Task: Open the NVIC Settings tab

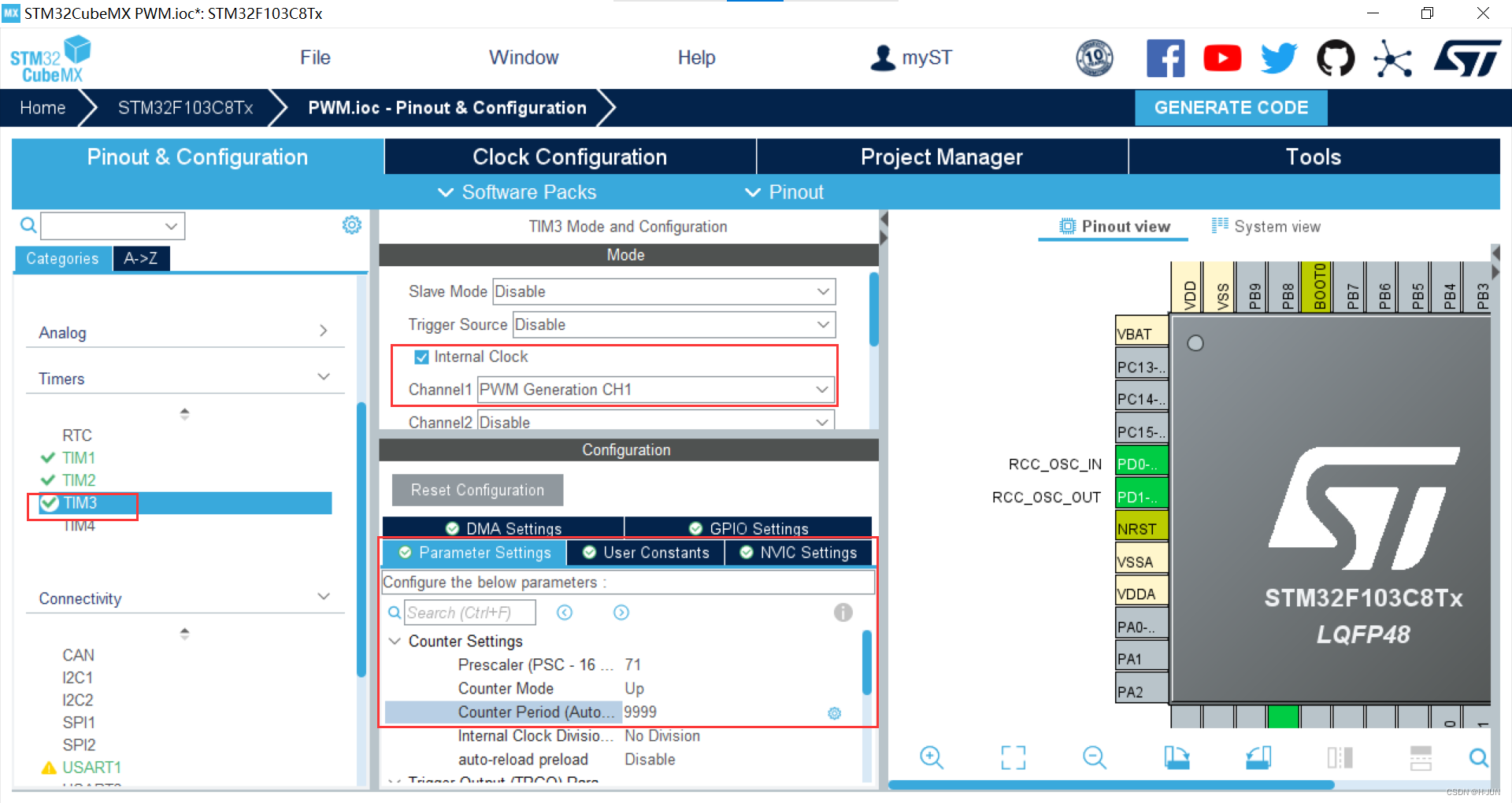Action: 798,553
